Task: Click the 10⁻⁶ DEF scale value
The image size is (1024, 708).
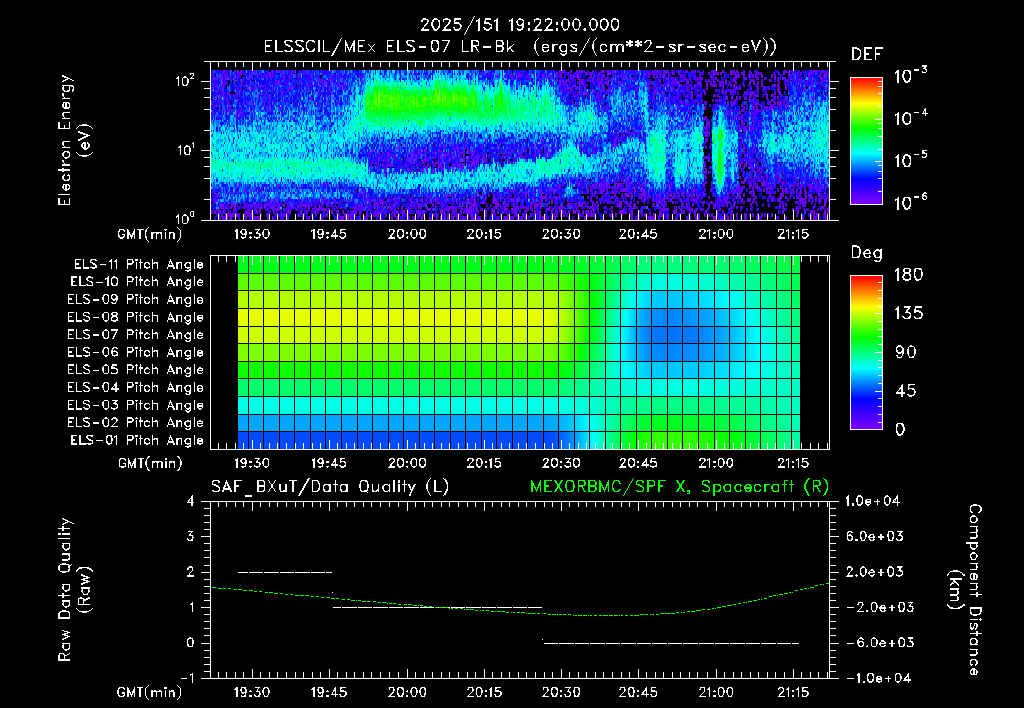Action: (910, 202)
